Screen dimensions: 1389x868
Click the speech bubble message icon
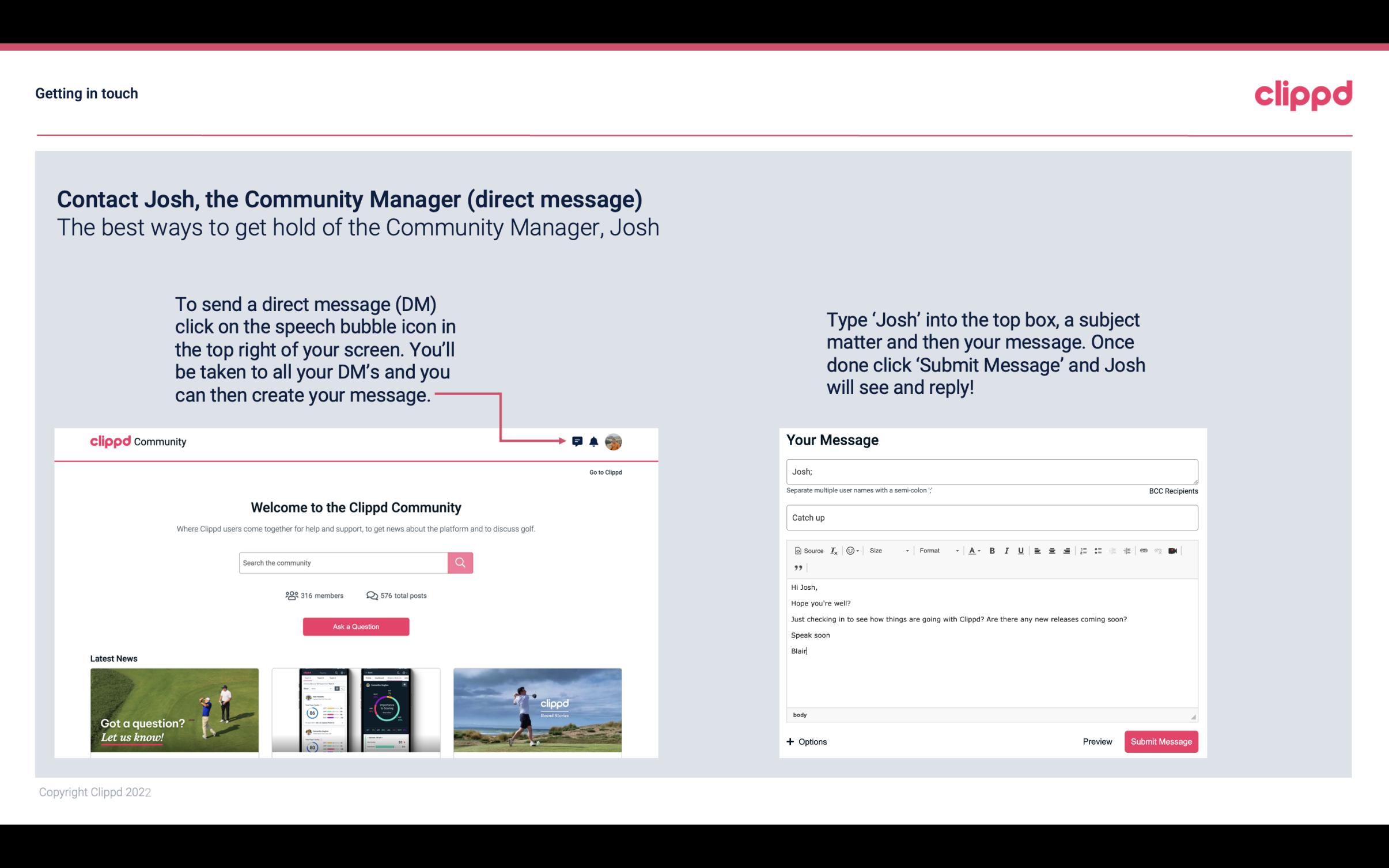pos(577,442)
